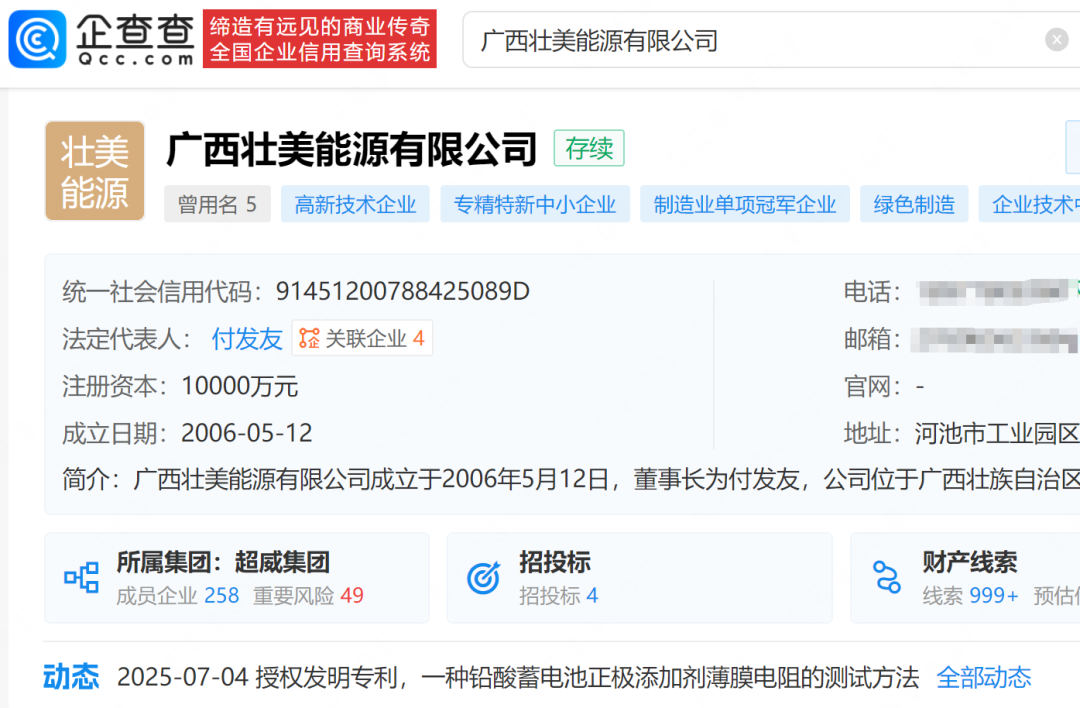Click the 绿色制造 tag
The width and height of the screenshot is (1080, 708).
coord(914,205)
